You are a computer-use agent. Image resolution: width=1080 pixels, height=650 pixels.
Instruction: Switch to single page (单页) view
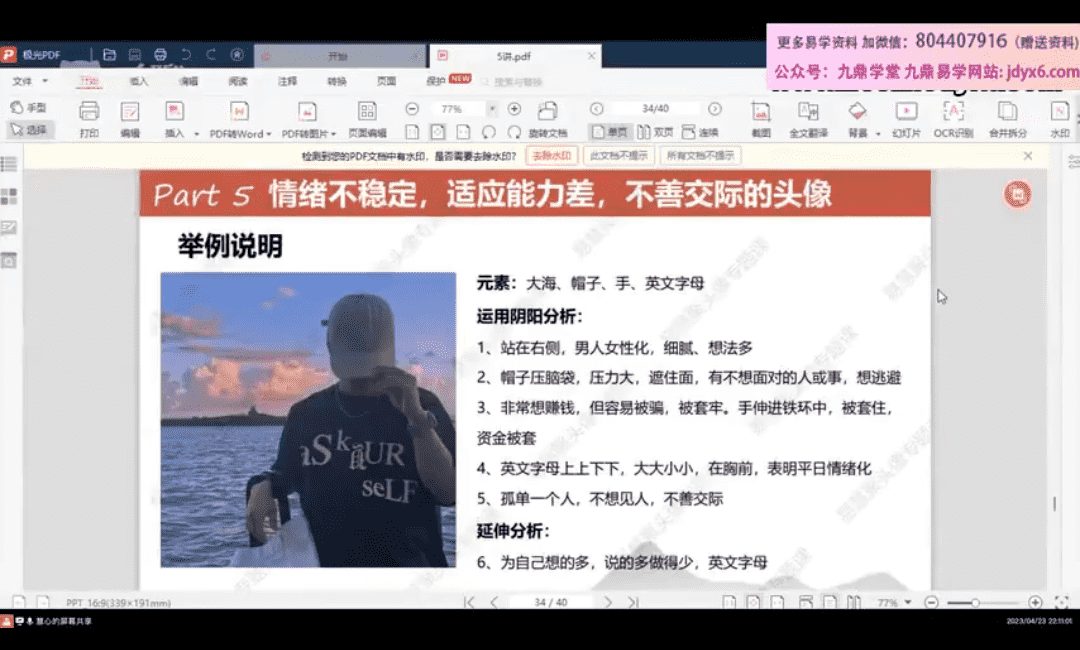(610, 132)
